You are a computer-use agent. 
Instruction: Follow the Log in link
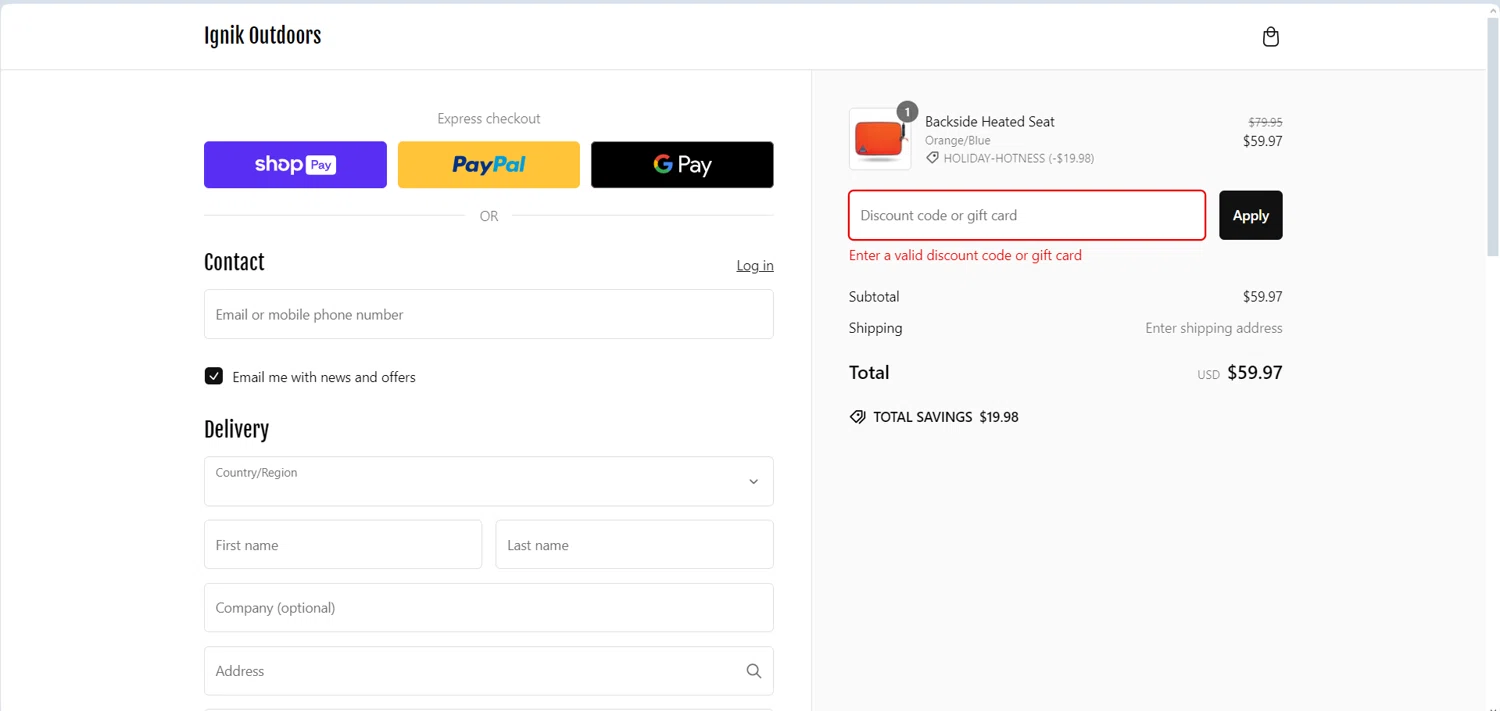(x=754, y=265)
